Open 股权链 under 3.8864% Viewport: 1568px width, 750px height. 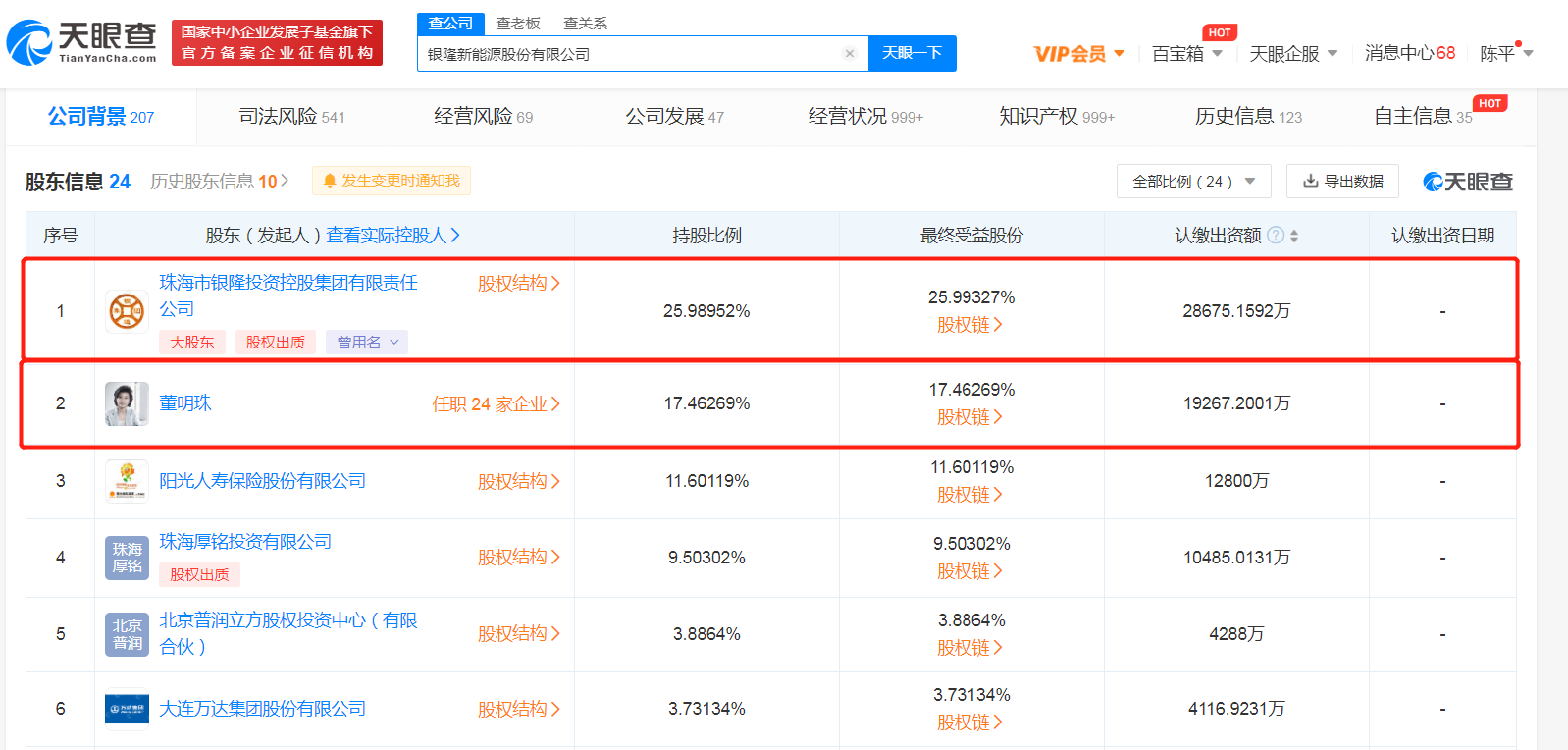click(969, 648)
